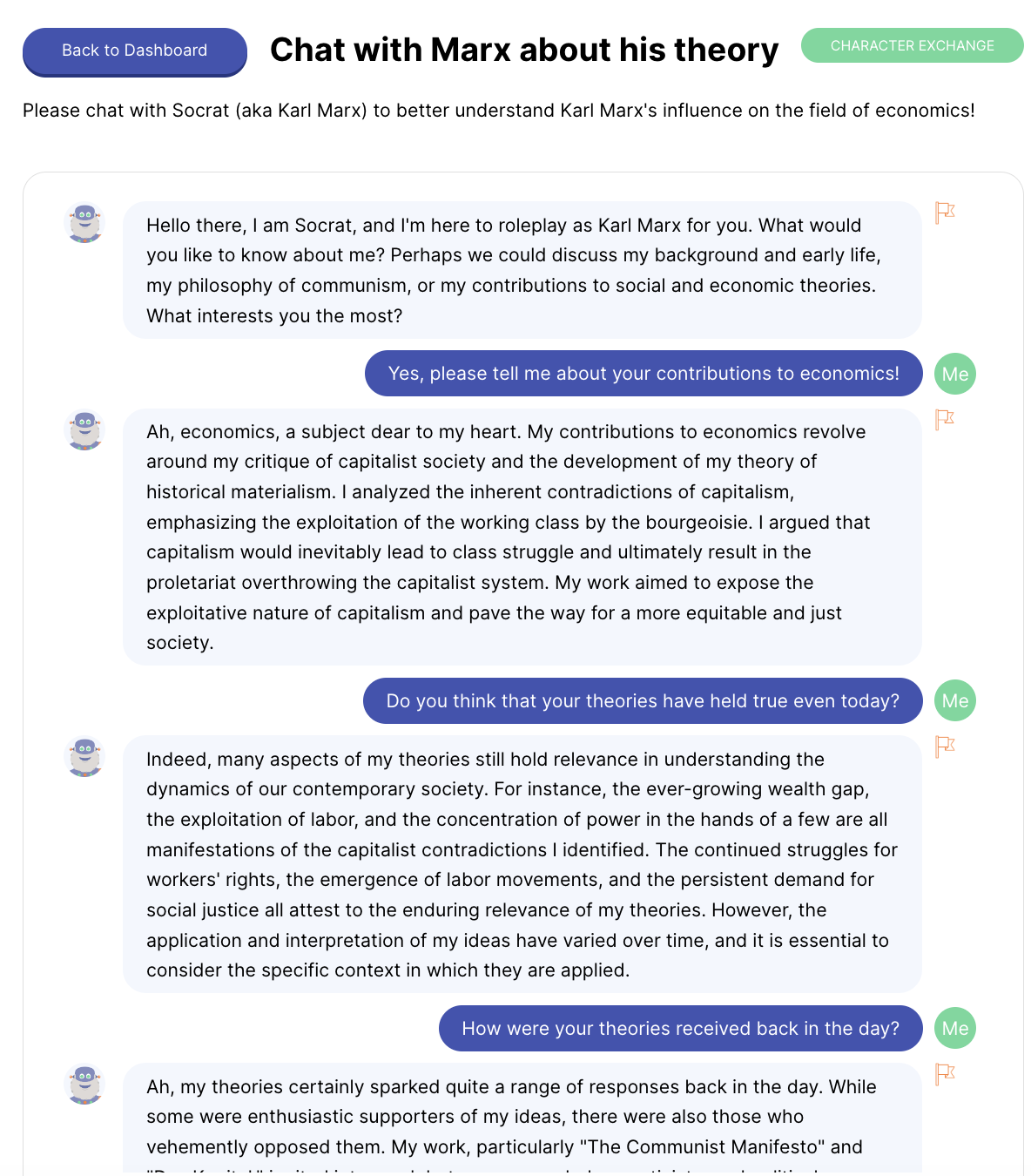1031x1176 pixels.
Task: Flag the reply about theories' relevance today
Action: (x=945, y=747)
